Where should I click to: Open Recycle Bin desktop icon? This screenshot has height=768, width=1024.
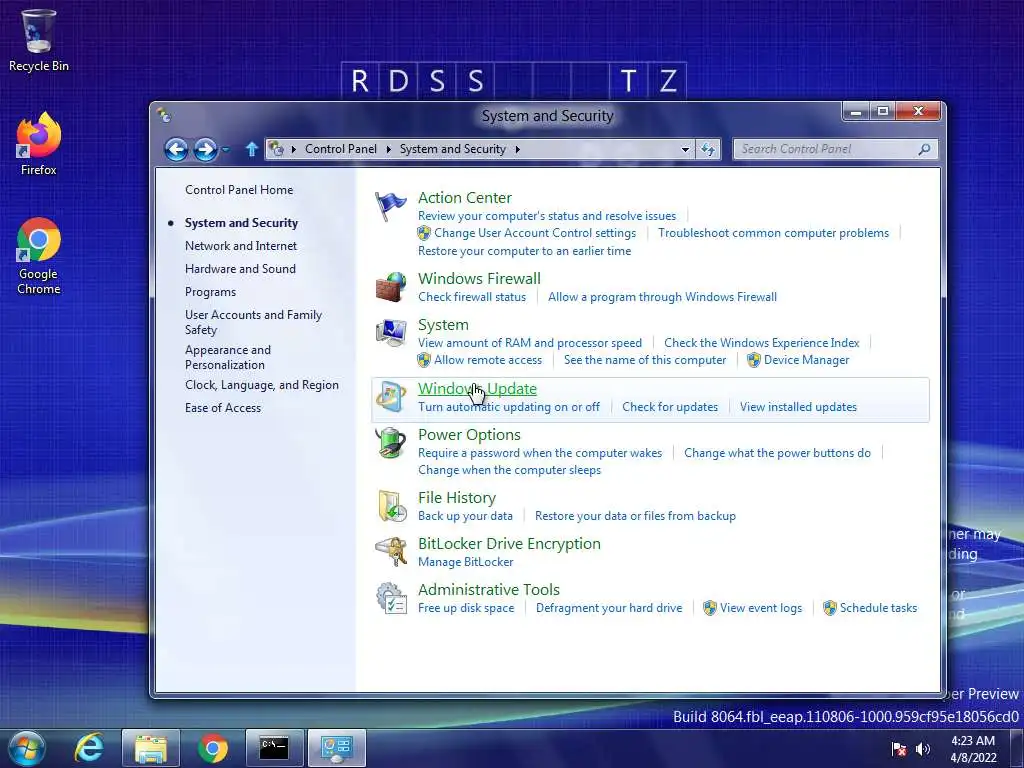(39, 40)
